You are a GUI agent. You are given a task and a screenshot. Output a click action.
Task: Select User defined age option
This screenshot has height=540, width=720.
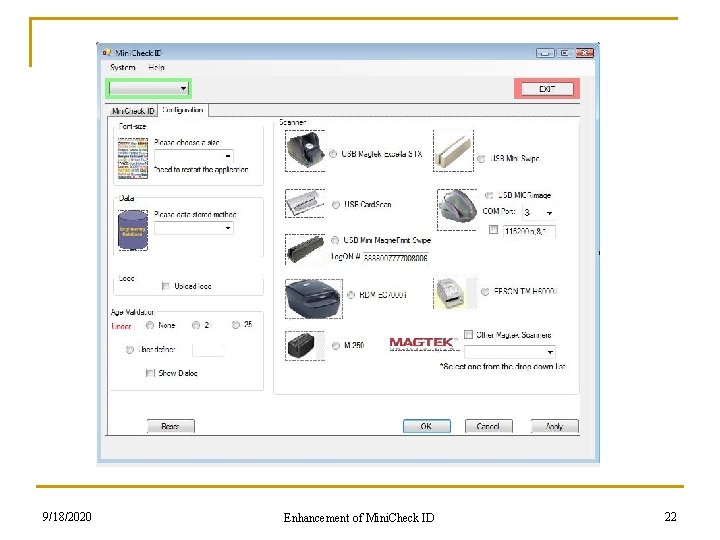pyautogui.click(x=129, y=349)
